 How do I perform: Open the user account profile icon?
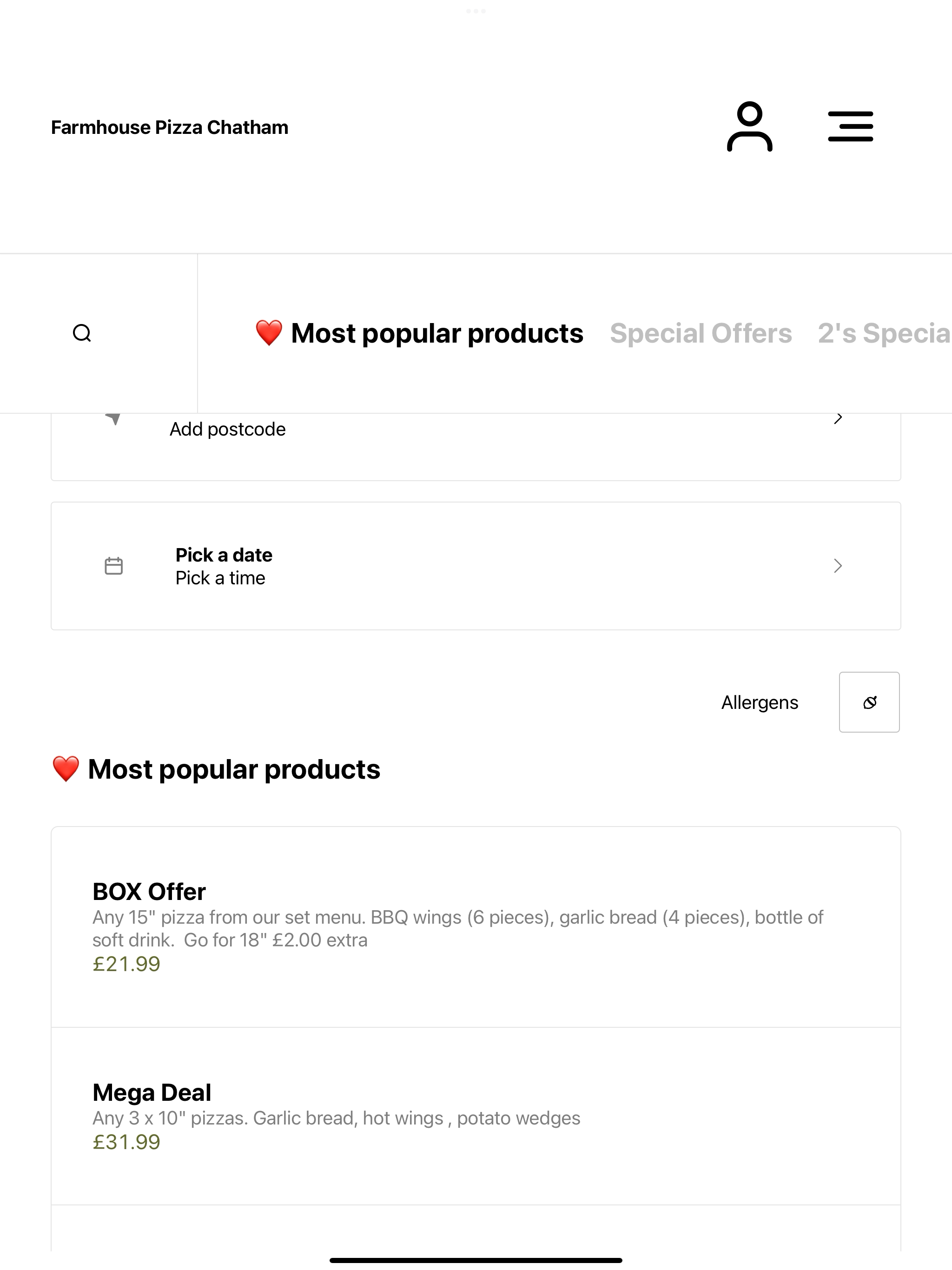click(x=749, y=127)
